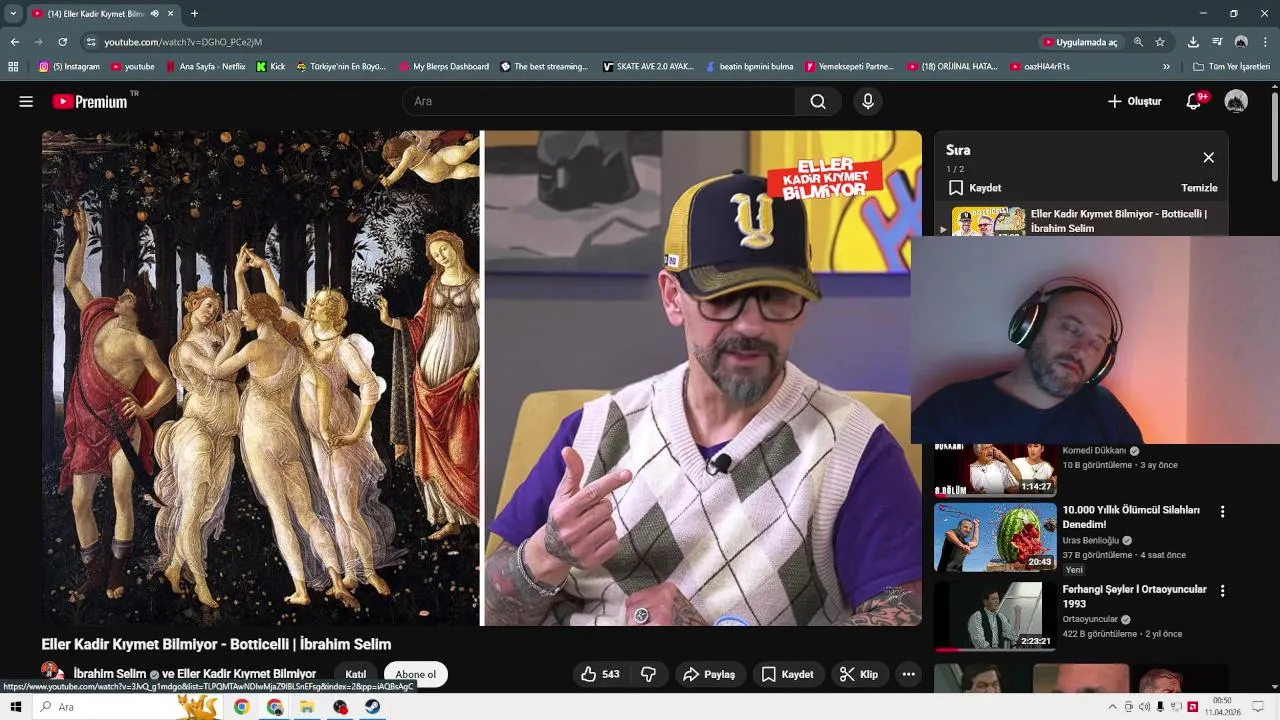Open the apps grid in bookmarks bar
The width and height of the screenshot is (1280, 720).
[x=13, y=67]
